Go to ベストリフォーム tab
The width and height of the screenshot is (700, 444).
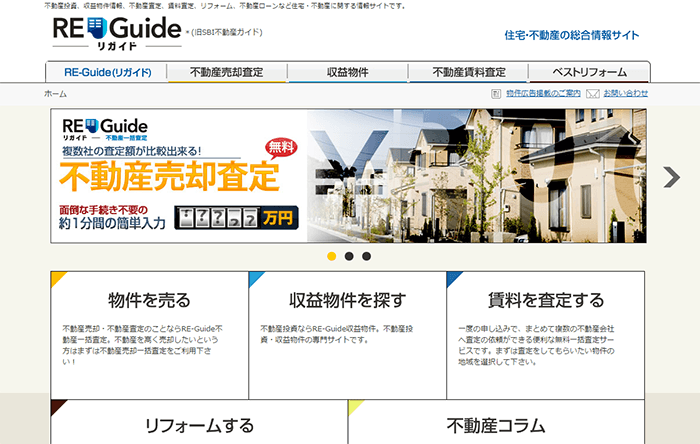589,72
